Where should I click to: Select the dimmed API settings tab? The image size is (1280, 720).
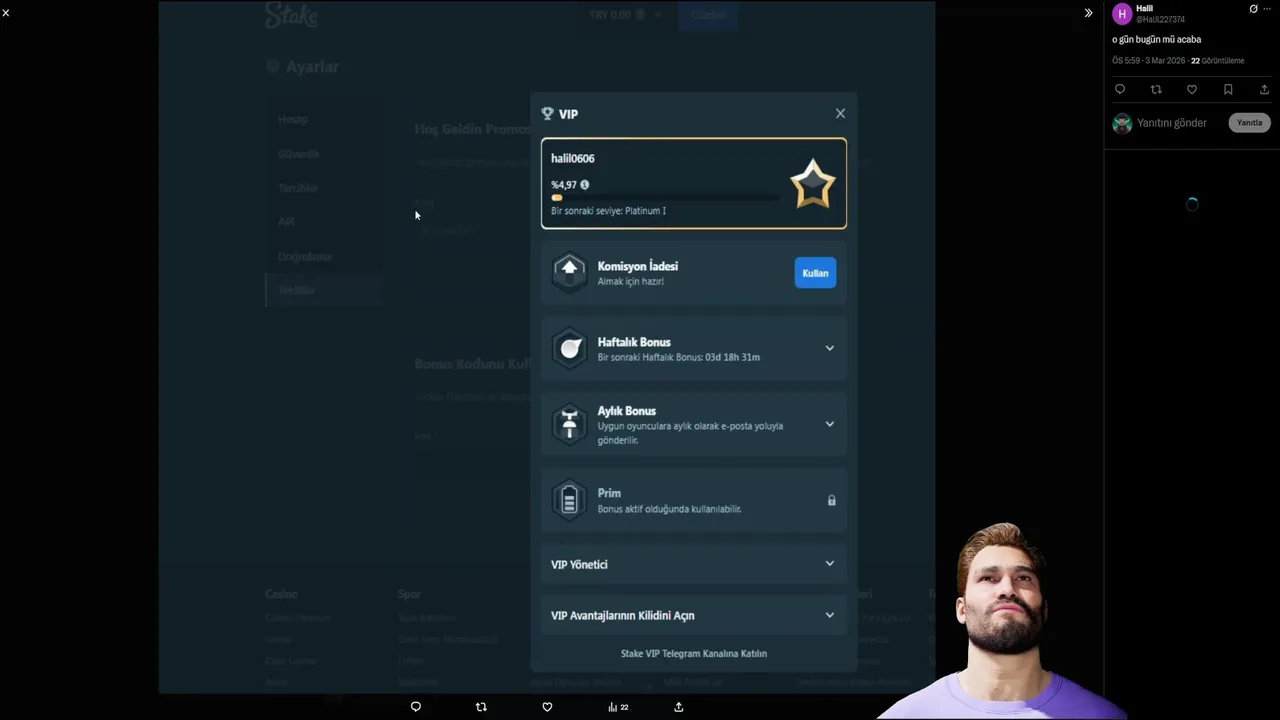pyautogui.click(x=286, y=222)
